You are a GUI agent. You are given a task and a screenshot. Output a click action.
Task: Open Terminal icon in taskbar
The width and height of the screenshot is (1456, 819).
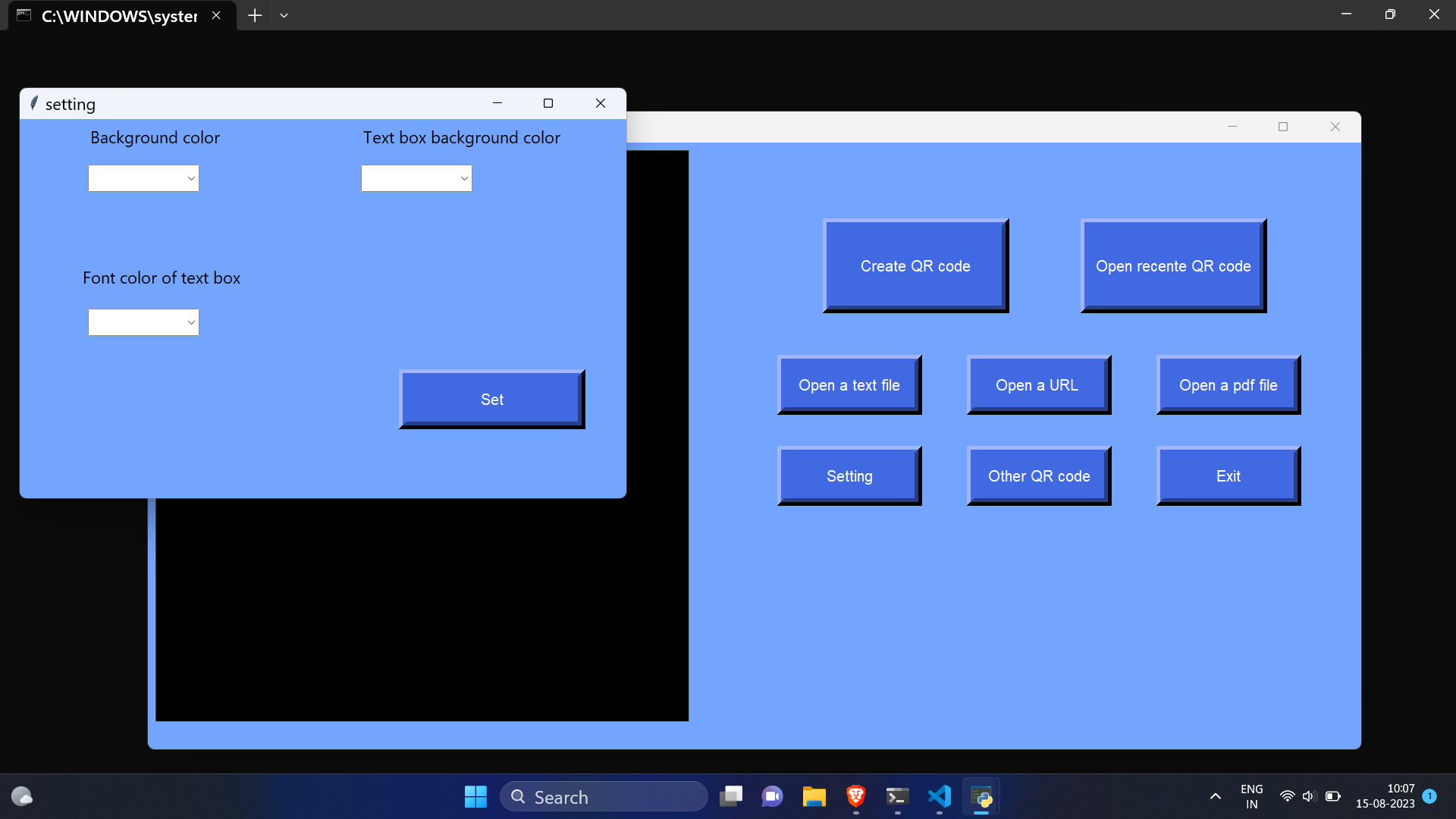[x=897, y=797]
